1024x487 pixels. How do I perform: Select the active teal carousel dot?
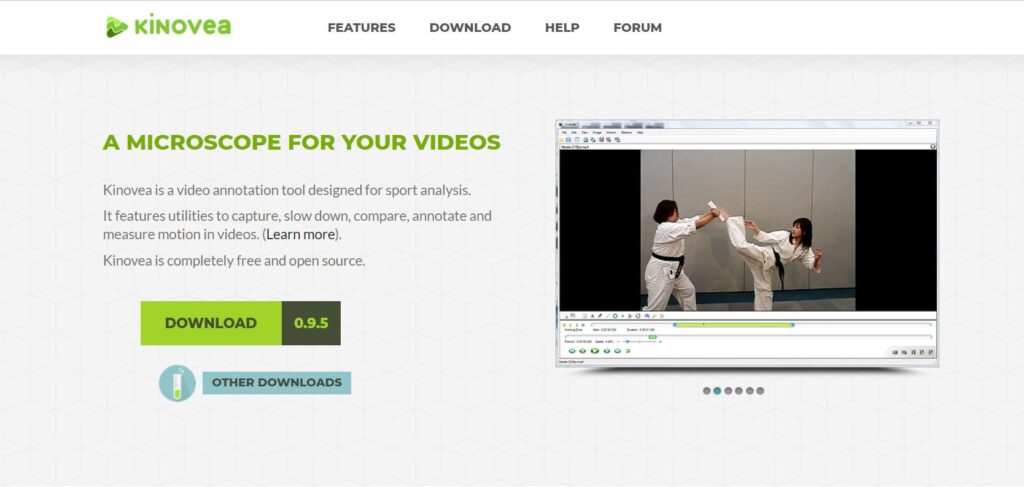717,391
